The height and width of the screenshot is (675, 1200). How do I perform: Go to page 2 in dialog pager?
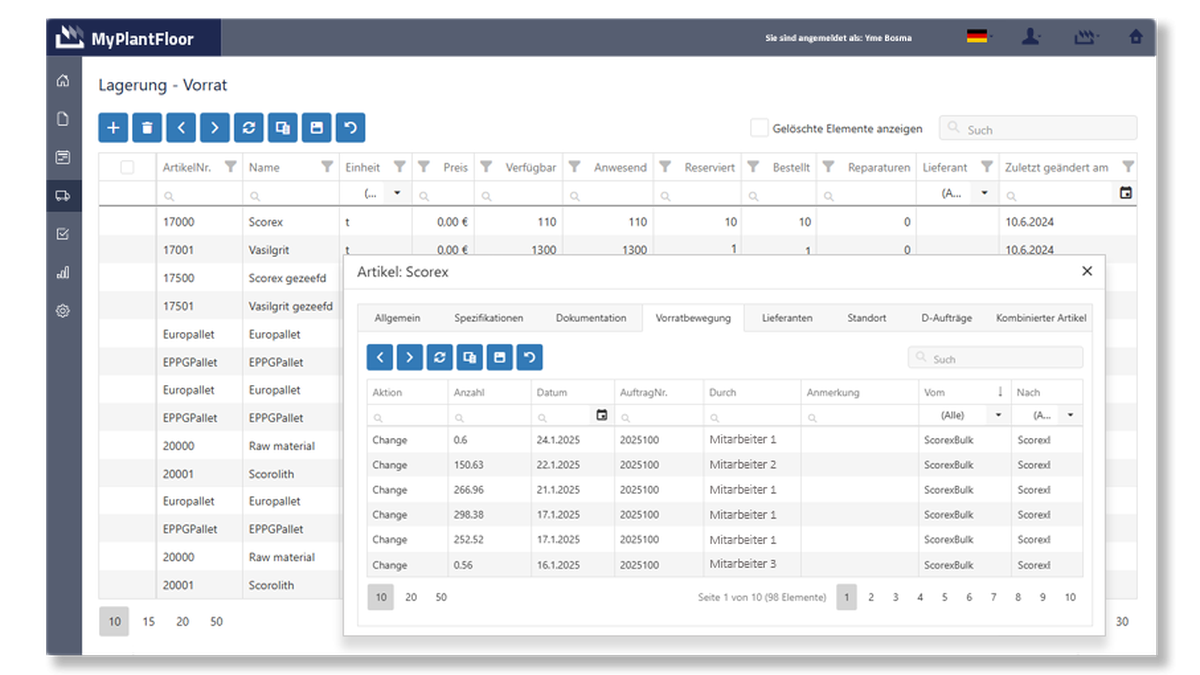[x=871, y=597]
